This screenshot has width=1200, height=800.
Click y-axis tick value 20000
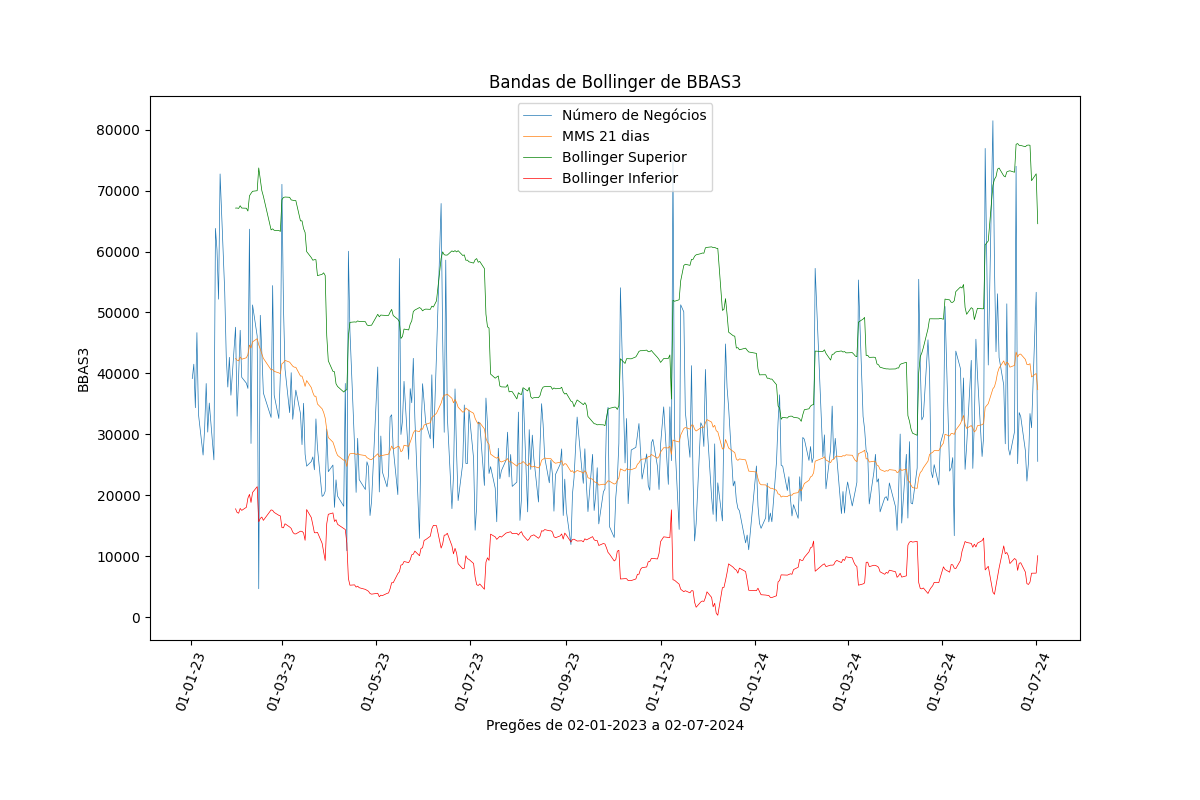pyautogui.click(x=119, y=496)
